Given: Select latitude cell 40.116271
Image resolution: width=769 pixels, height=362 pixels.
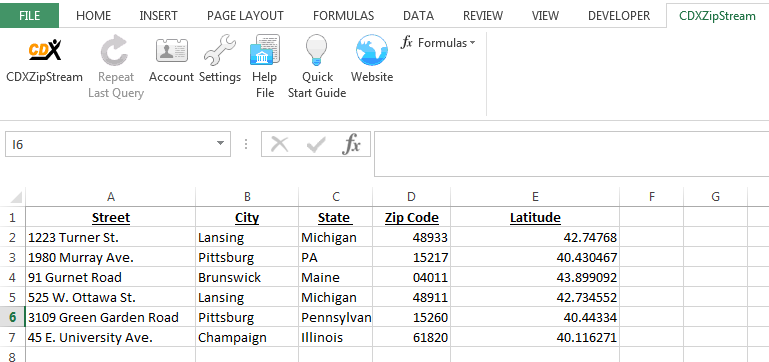Looking at the screenshot, I should tap(535, 337).
